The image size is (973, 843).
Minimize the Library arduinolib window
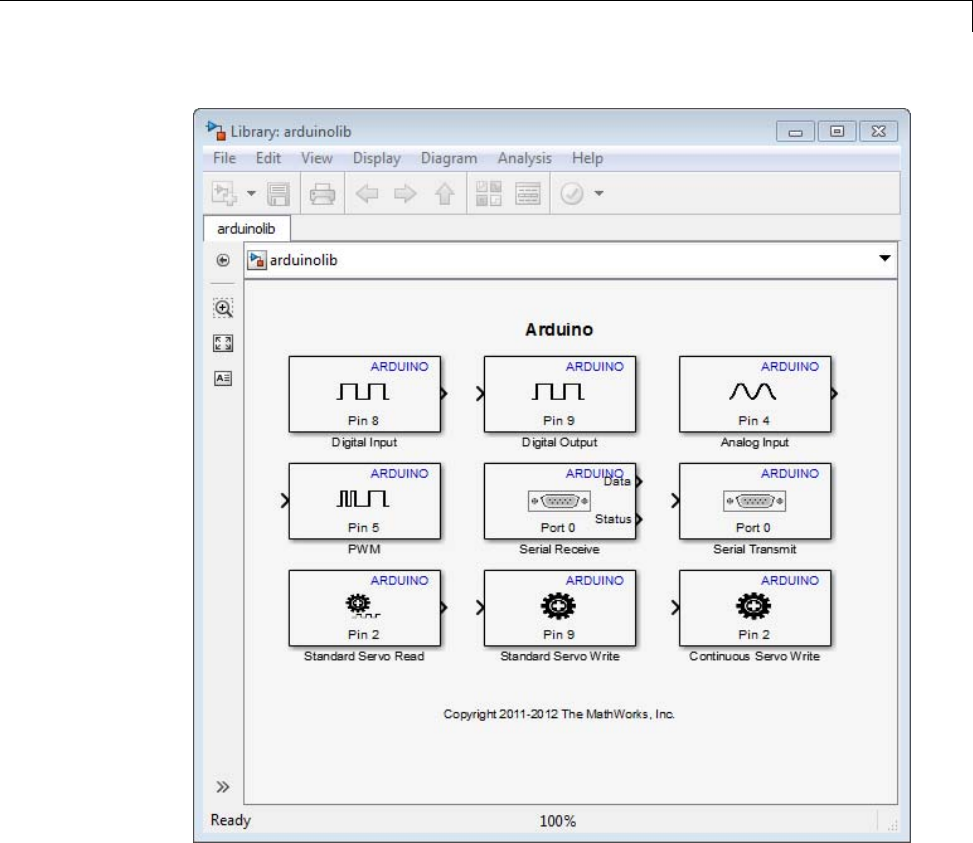pyautogui.click(x=796, y=132)
